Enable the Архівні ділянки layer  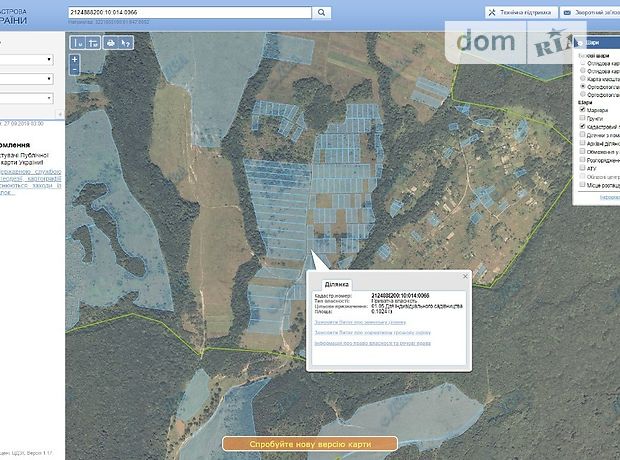click(582, 143)
